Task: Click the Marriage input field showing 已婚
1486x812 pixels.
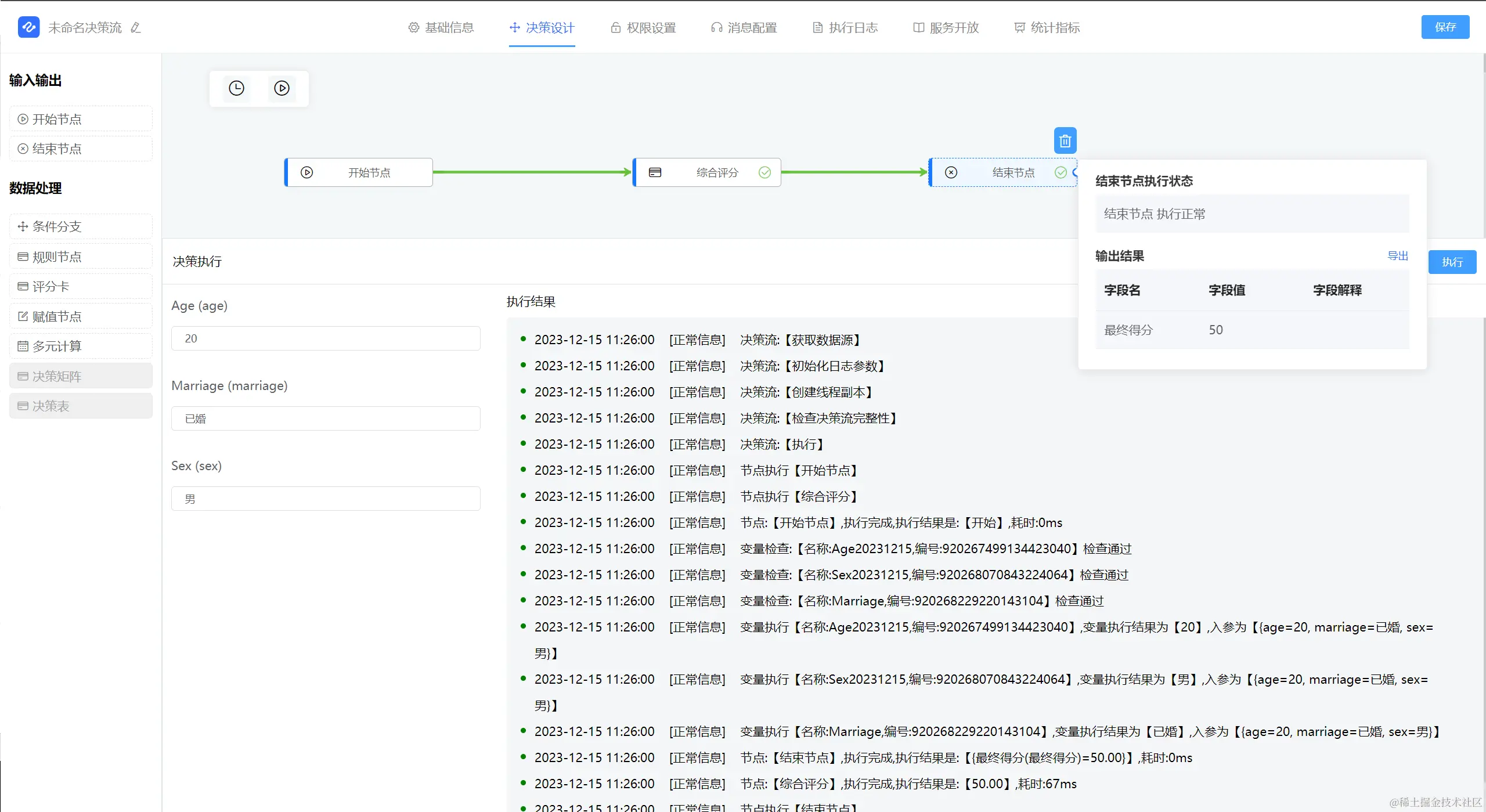Action: [326, 418]
